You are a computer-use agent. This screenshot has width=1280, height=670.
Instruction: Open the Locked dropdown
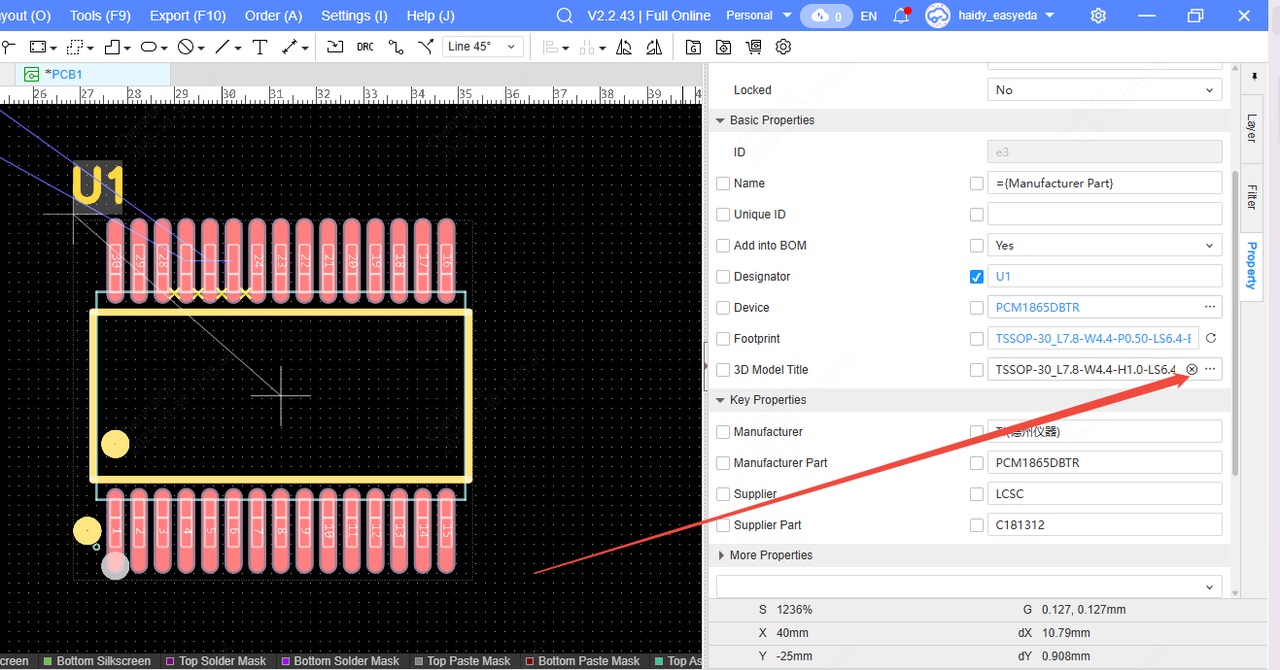click(1104, 90)
